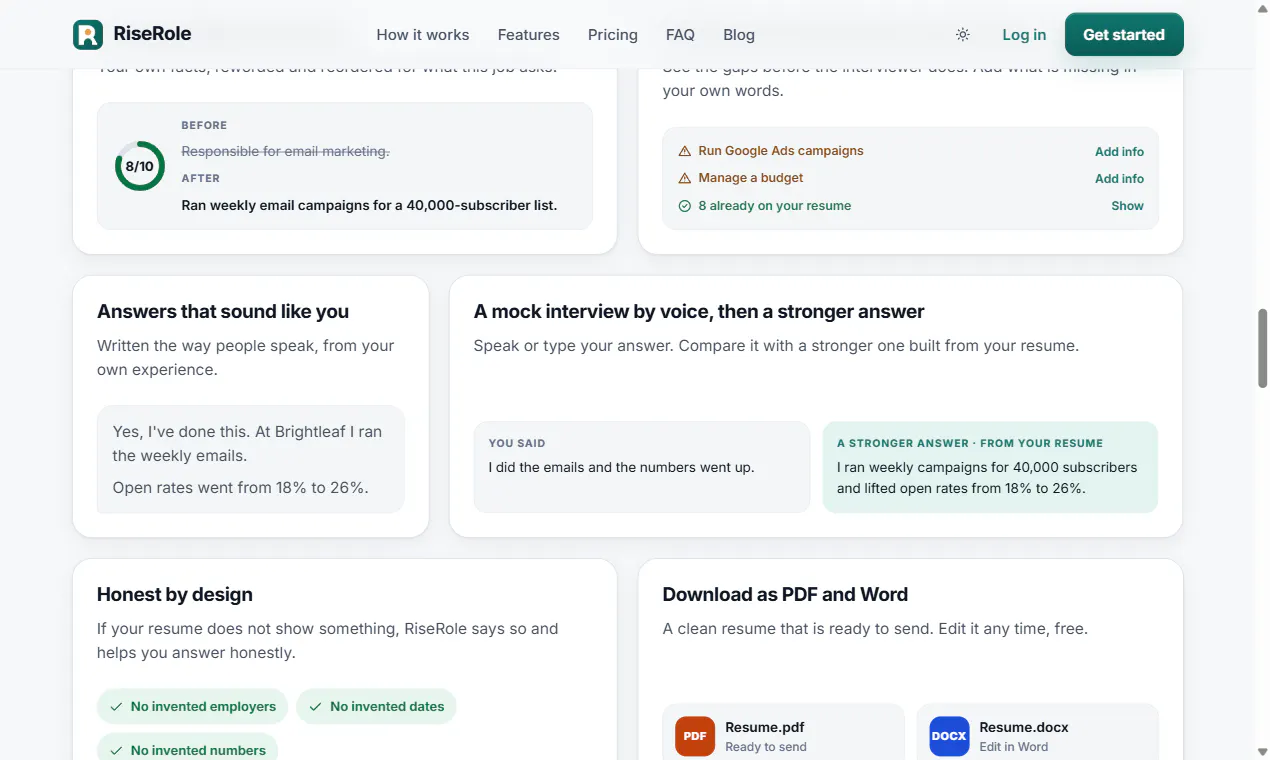
Task: Click the Log in link
Action: (1024, 35)
